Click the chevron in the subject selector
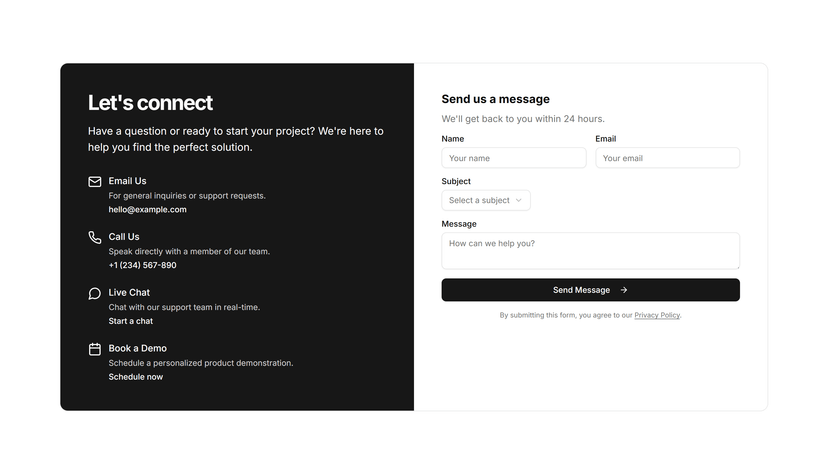Screen dimensions: 828x474 519,200
